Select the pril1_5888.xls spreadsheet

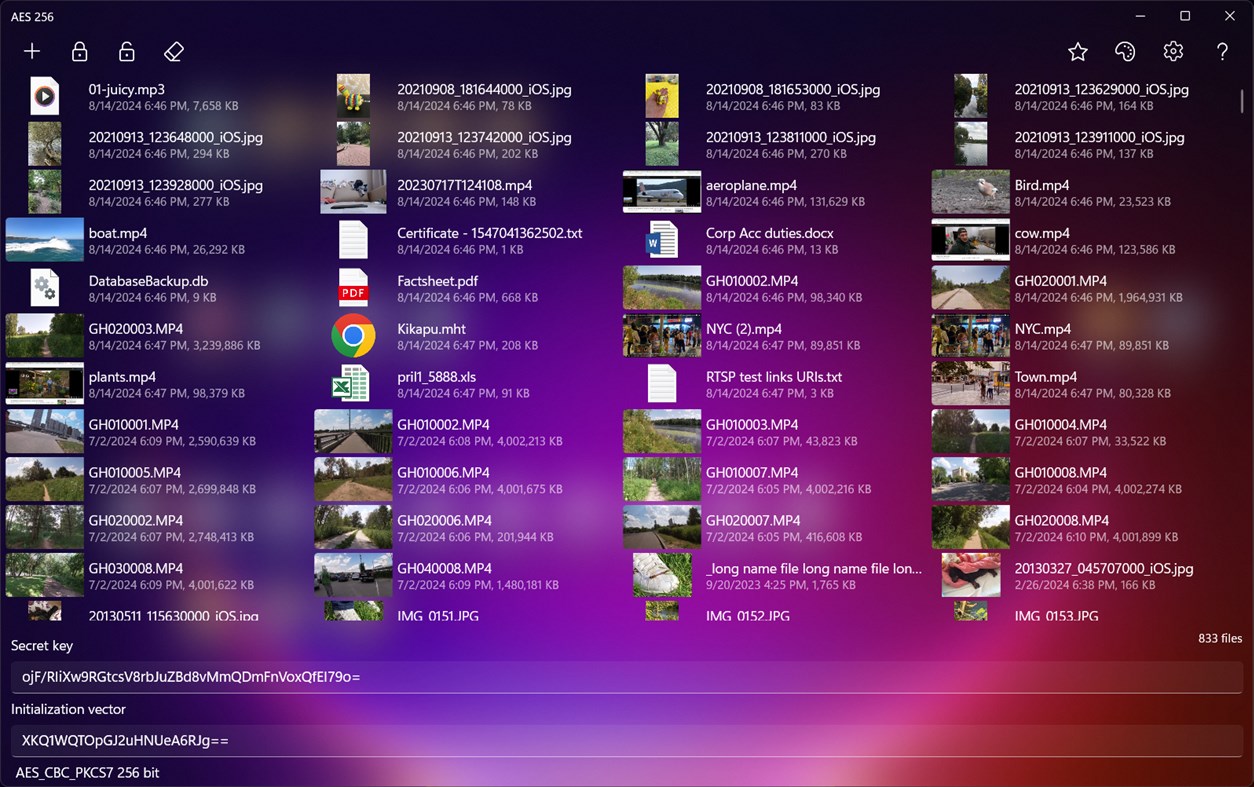click(x=353, y=384)
